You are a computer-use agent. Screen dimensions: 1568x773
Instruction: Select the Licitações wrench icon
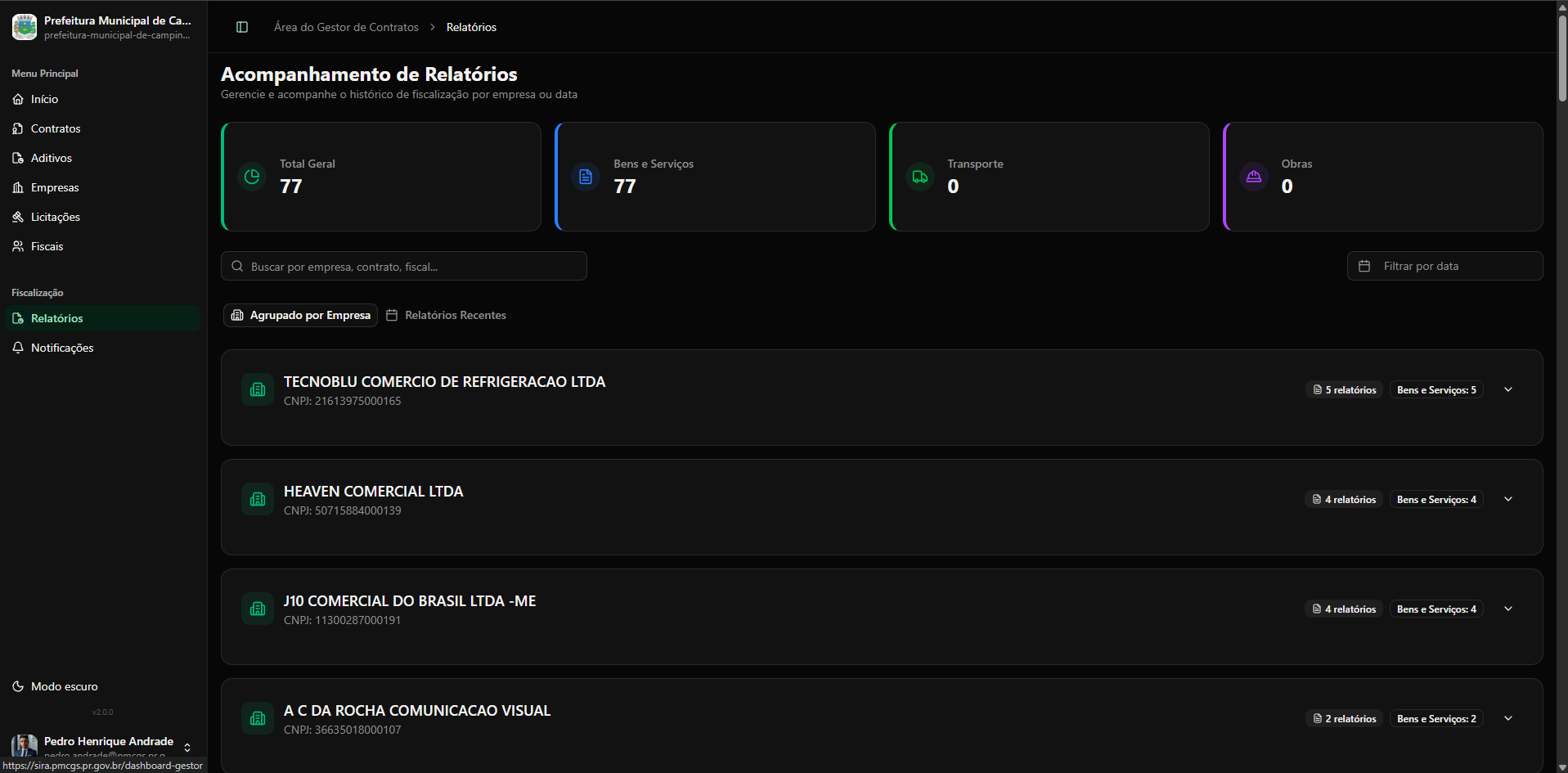point(18,217)
